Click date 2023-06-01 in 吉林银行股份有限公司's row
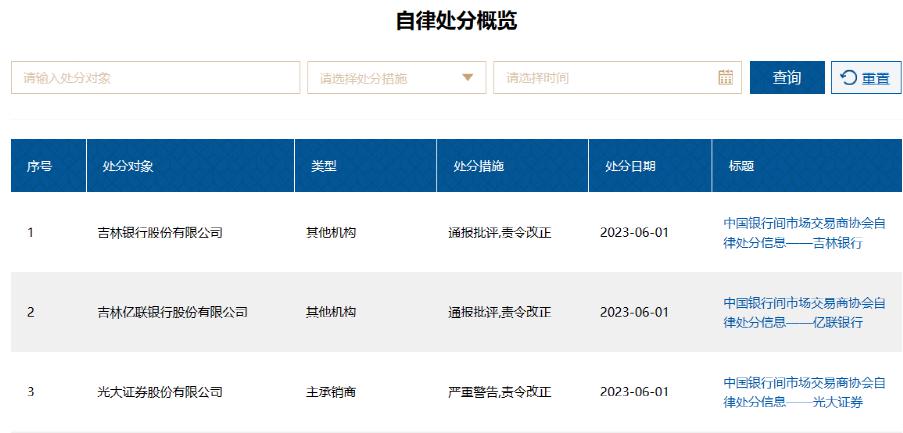Viewport: 903px width, 433px height. point(634,233)
